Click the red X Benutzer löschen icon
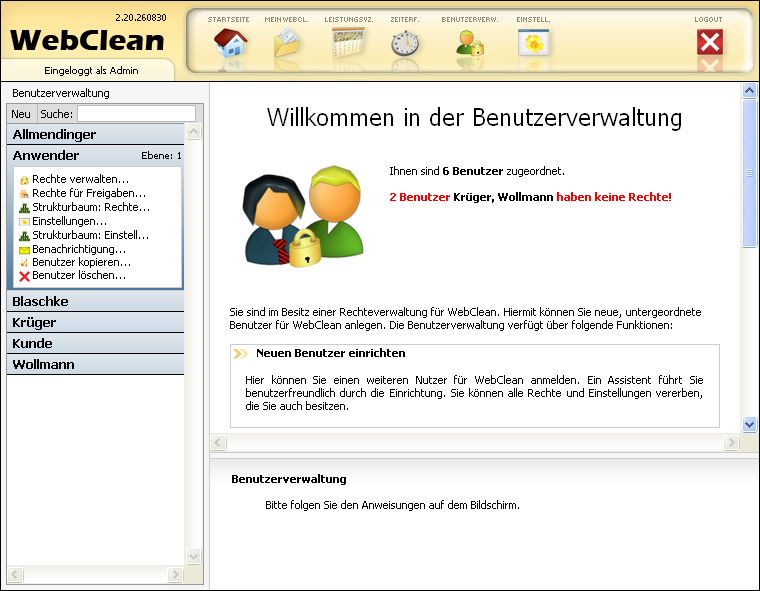 coord(24,276)
